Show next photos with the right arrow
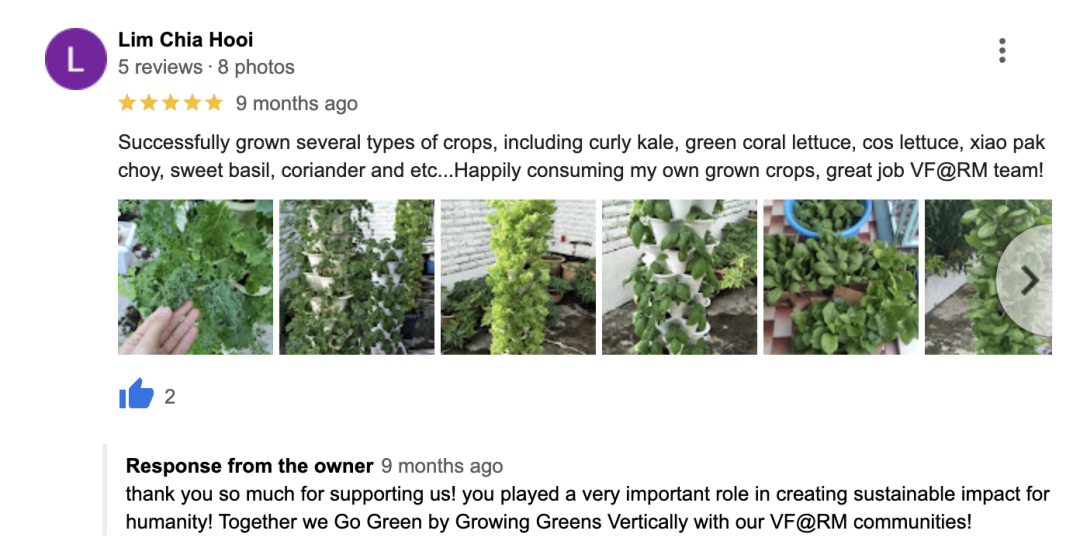Image resolution: width=1080 pixels, height=548 pixels. pyautogui.click(x=1029, y=281)
